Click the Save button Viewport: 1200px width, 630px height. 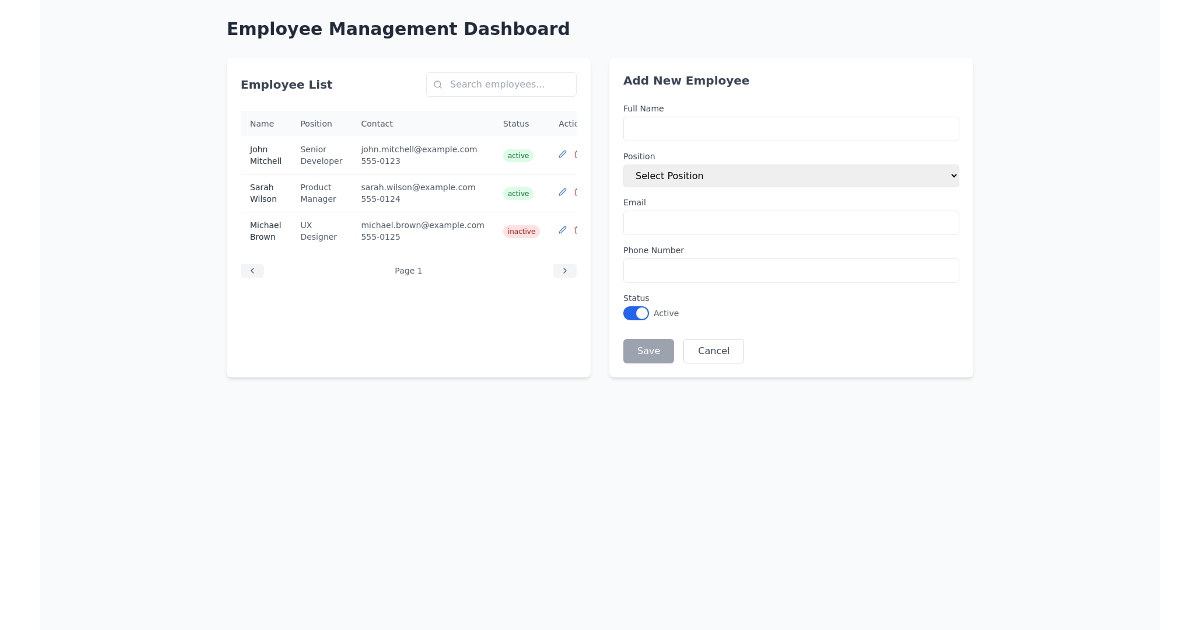point(648,351)
